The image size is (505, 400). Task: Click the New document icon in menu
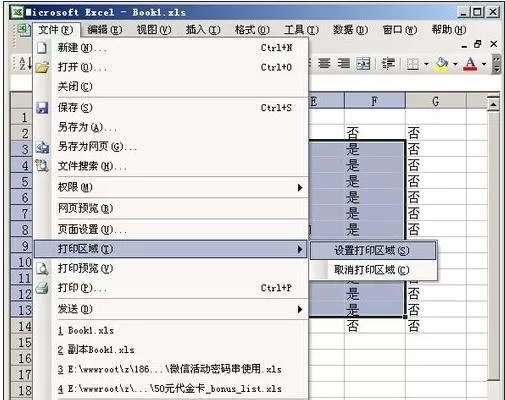[42, 48]
